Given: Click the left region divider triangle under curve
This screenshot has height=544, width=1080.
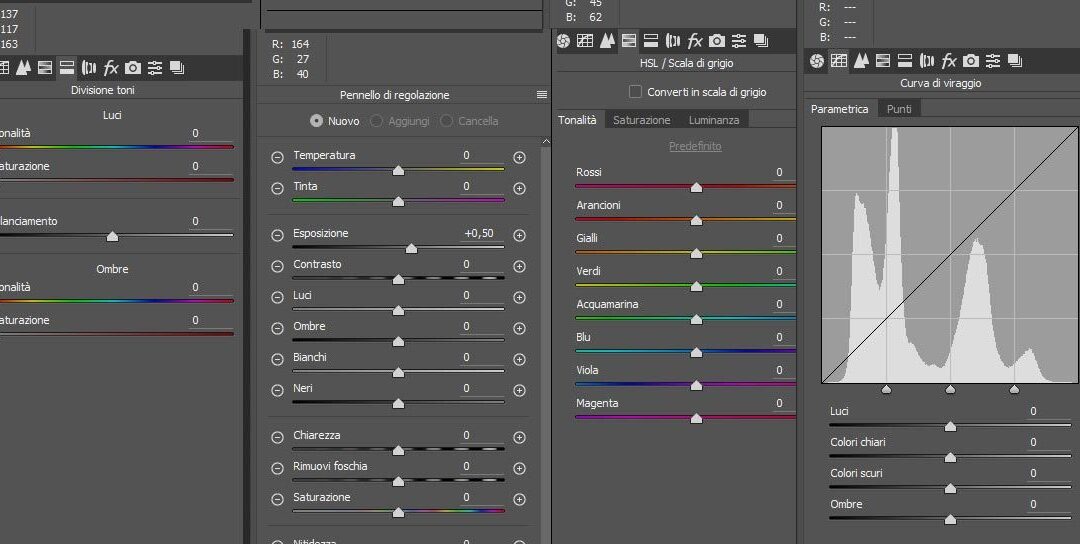Looking at the screenshot, I should [x=886, y=390].
